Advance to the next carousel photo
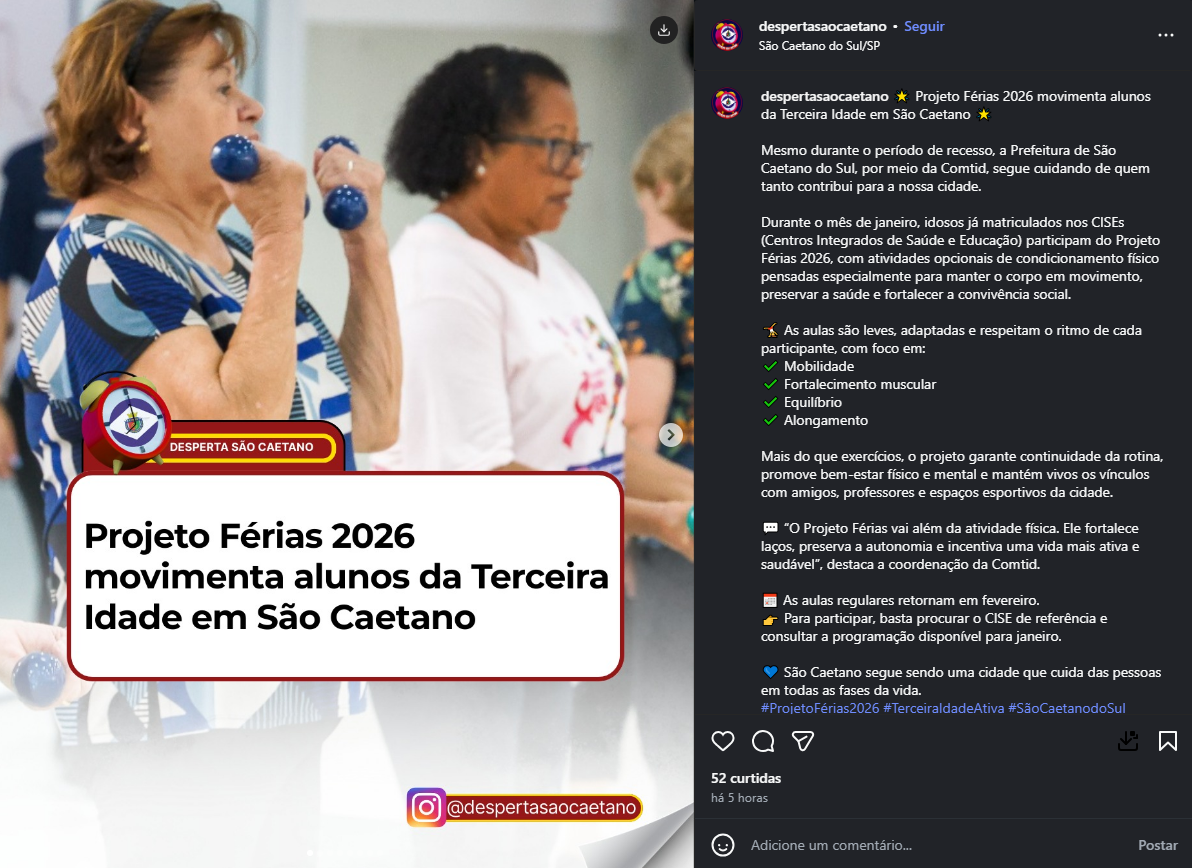The image size is (1192, 868). pyautogui.click(x=670, y=435)
